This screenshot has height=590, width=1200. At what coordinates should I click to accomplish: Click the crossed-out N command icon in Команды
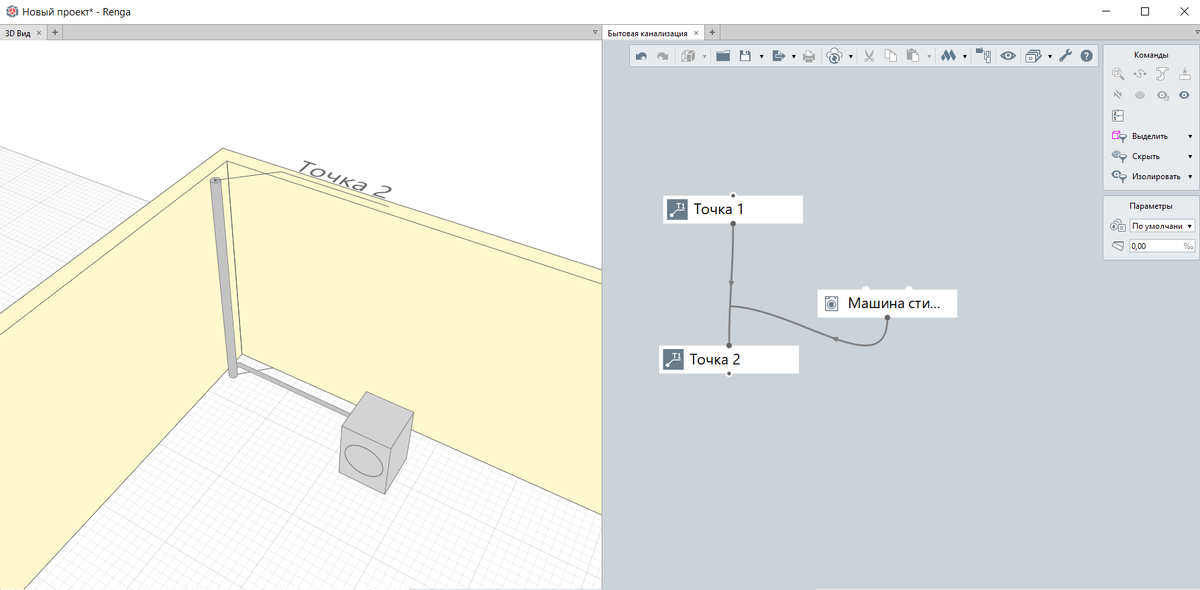click(1119, 95)
